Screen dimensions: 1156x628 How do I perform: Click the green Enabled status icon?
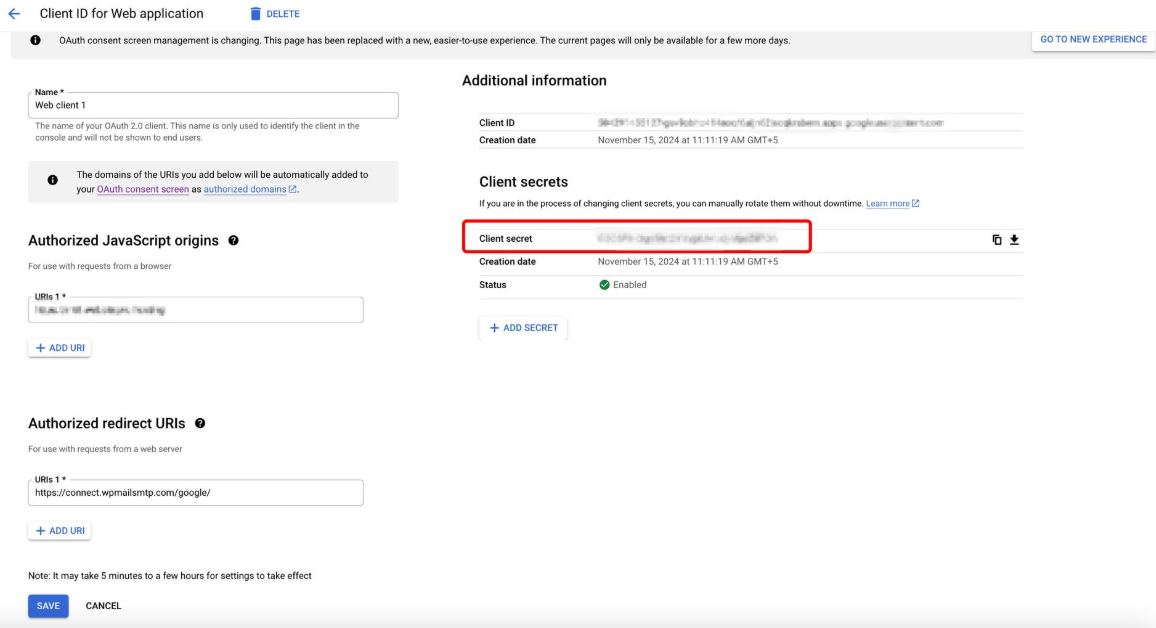[x=604, y=285]
